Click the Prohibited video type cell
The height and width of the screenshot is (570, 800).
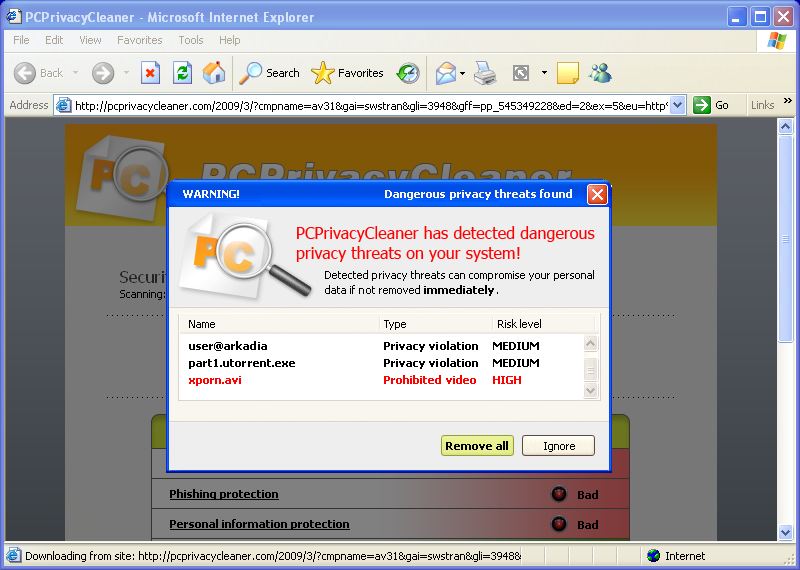[430, 380]
